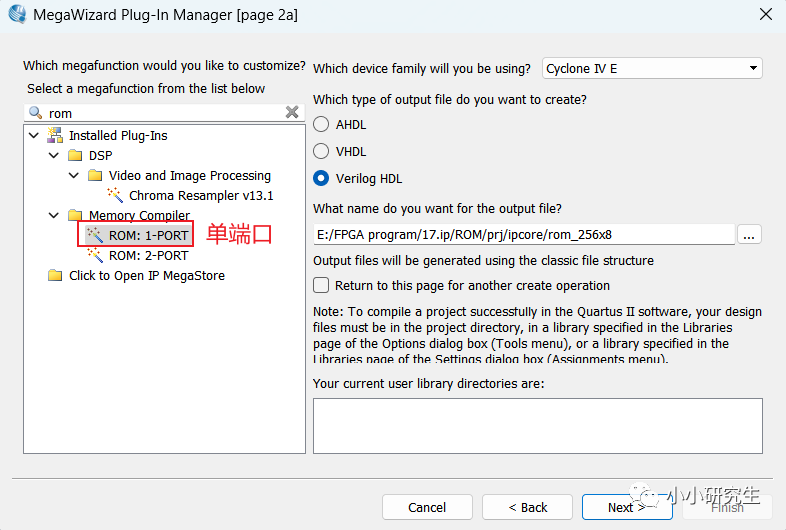Viewport: 786px width, 530px height.
Task: Click 'Your current user library directories are:' text
Action: pyautogui.click(x=429, y=383)
